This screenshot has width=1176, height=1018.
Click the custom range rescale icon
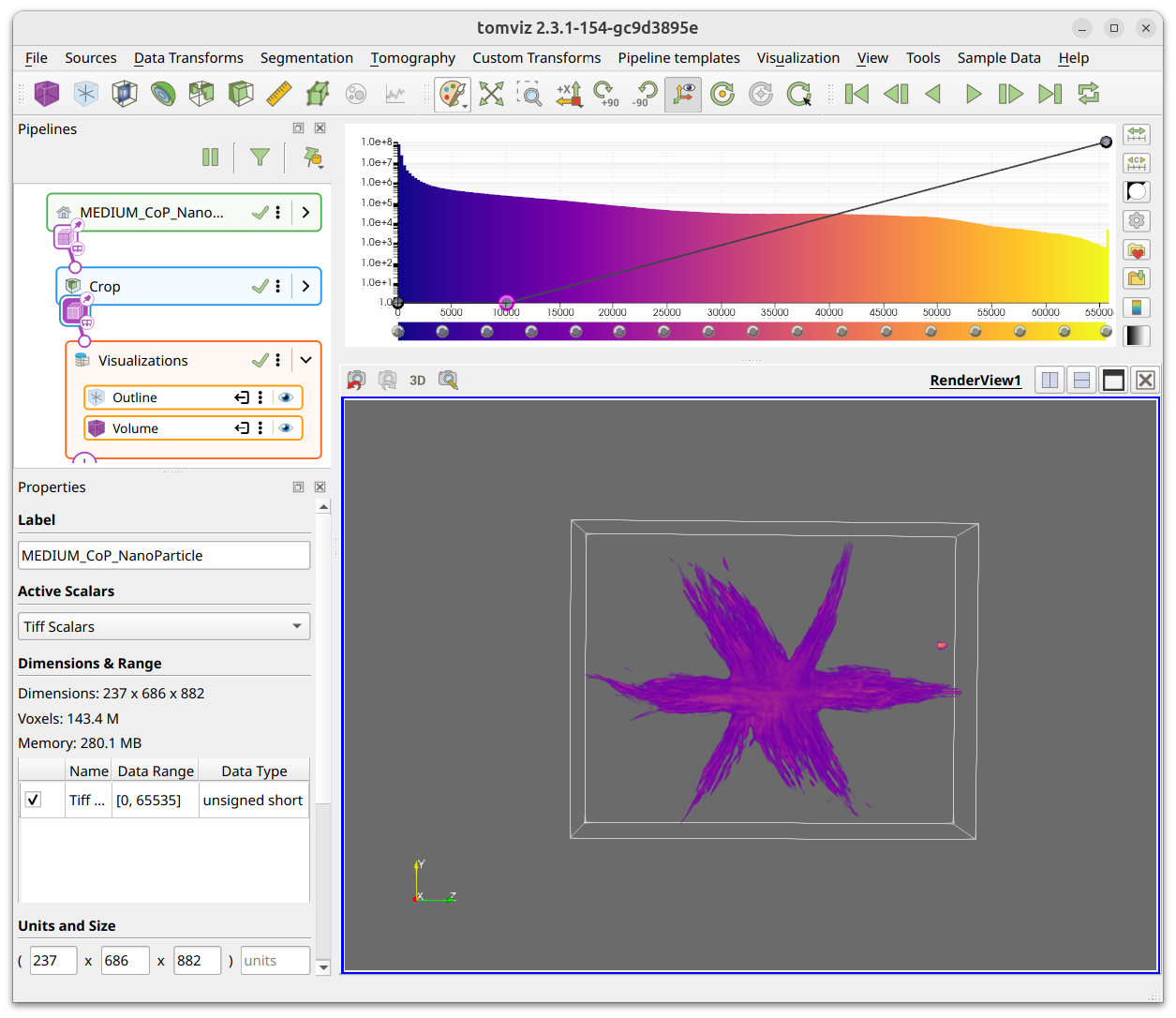(x=1137, y=163)
